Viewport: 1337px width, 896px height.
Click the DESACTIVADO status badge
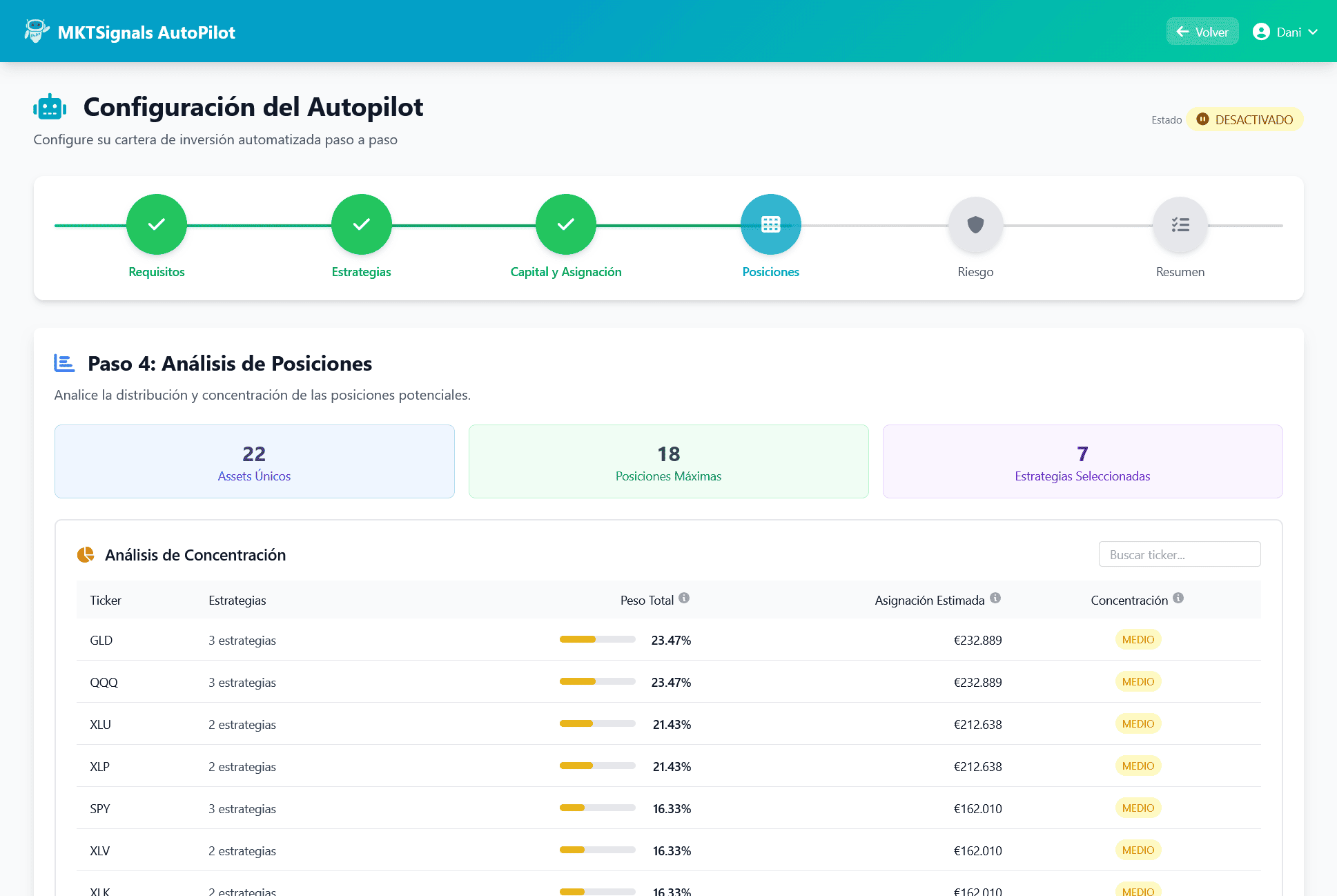point(1245,119)
